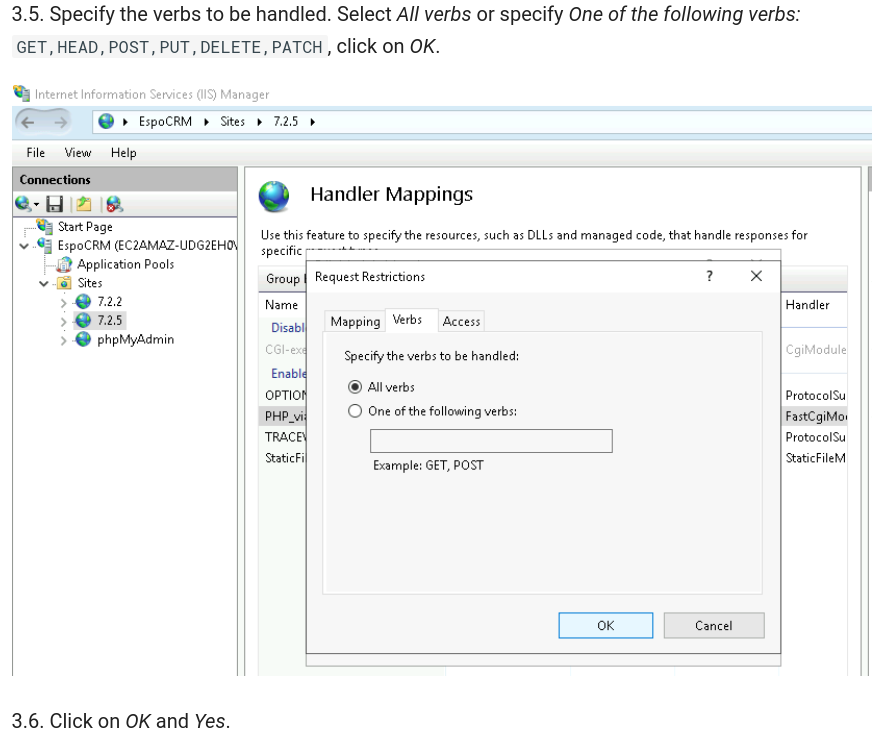Click CgiModule handler cell
The width and height of the screenshot is (882, 736).
point(816,349)
